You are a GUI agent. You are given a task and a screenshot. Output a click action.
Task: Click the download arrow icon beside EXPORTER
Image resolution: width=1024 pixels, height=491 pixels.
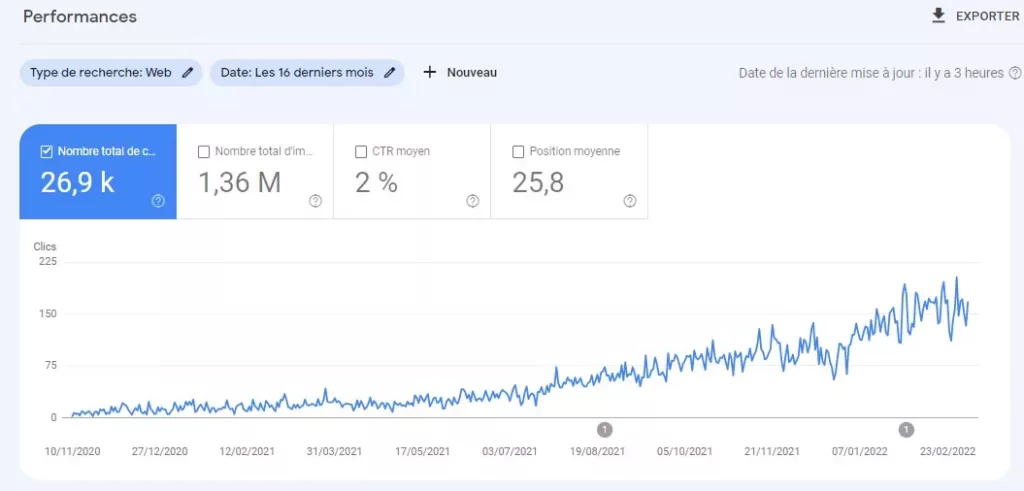click(x=938, y=16)
